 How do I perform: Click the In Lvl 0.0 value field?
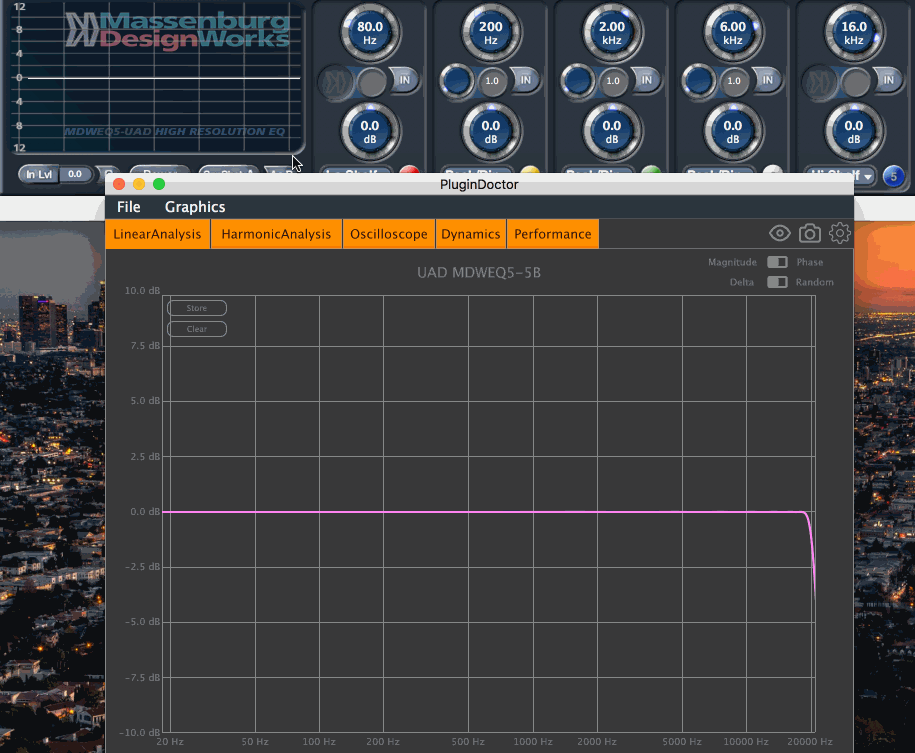tap(75, 174)
